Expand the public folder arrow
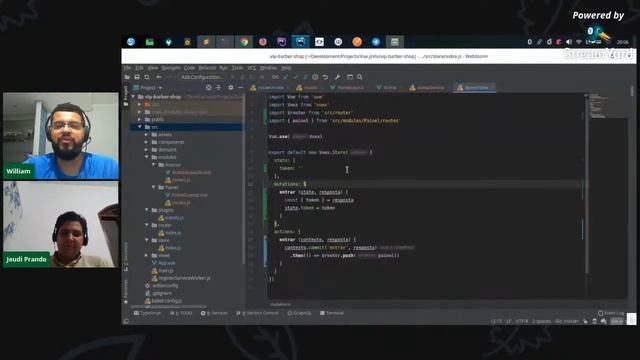Image resolution: width=640 pixels, height=360 pixels. tap(140, 120)
